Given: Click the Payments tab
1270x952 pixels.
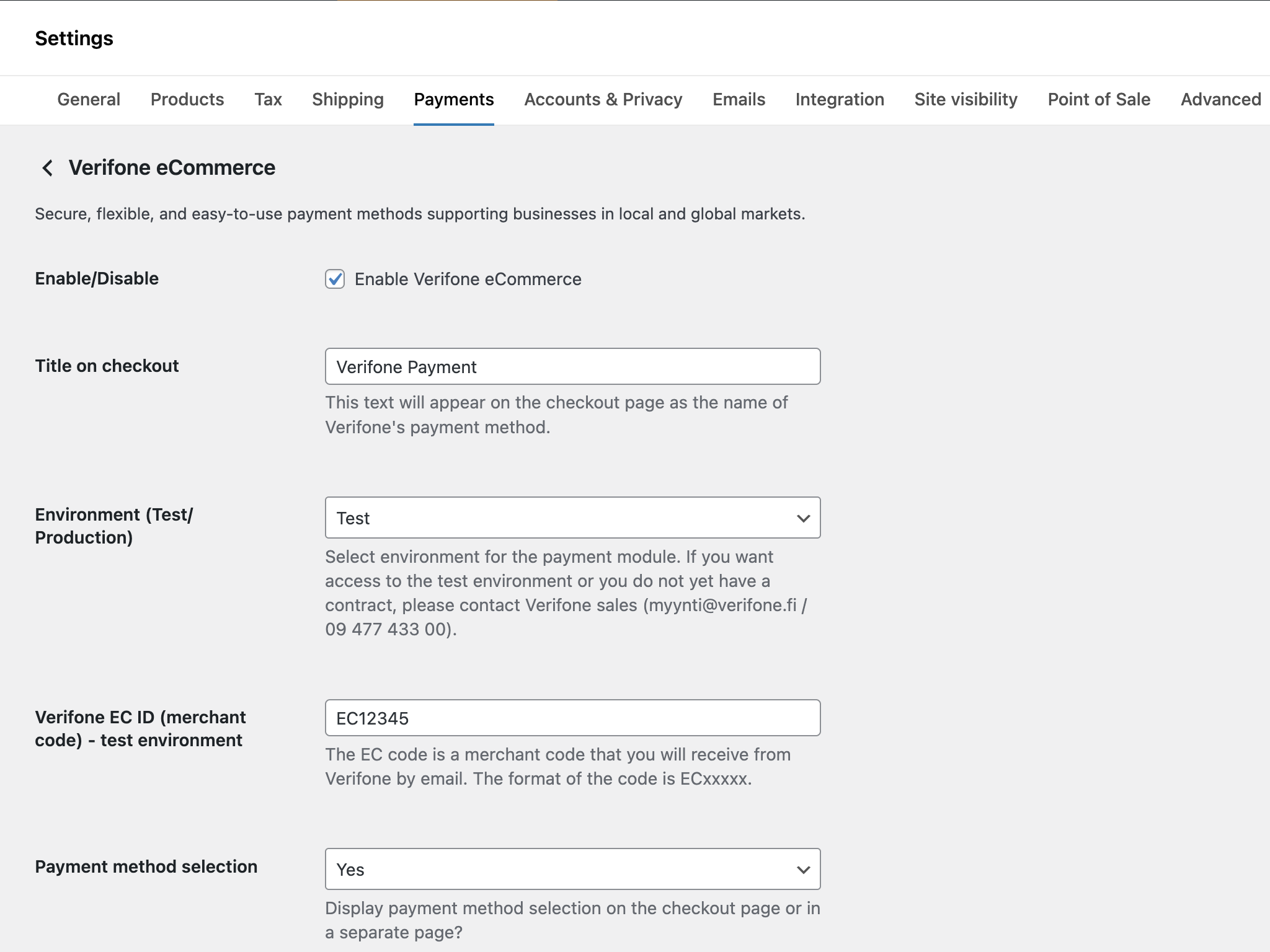Looking at the screenshot, I should (454, 99).
